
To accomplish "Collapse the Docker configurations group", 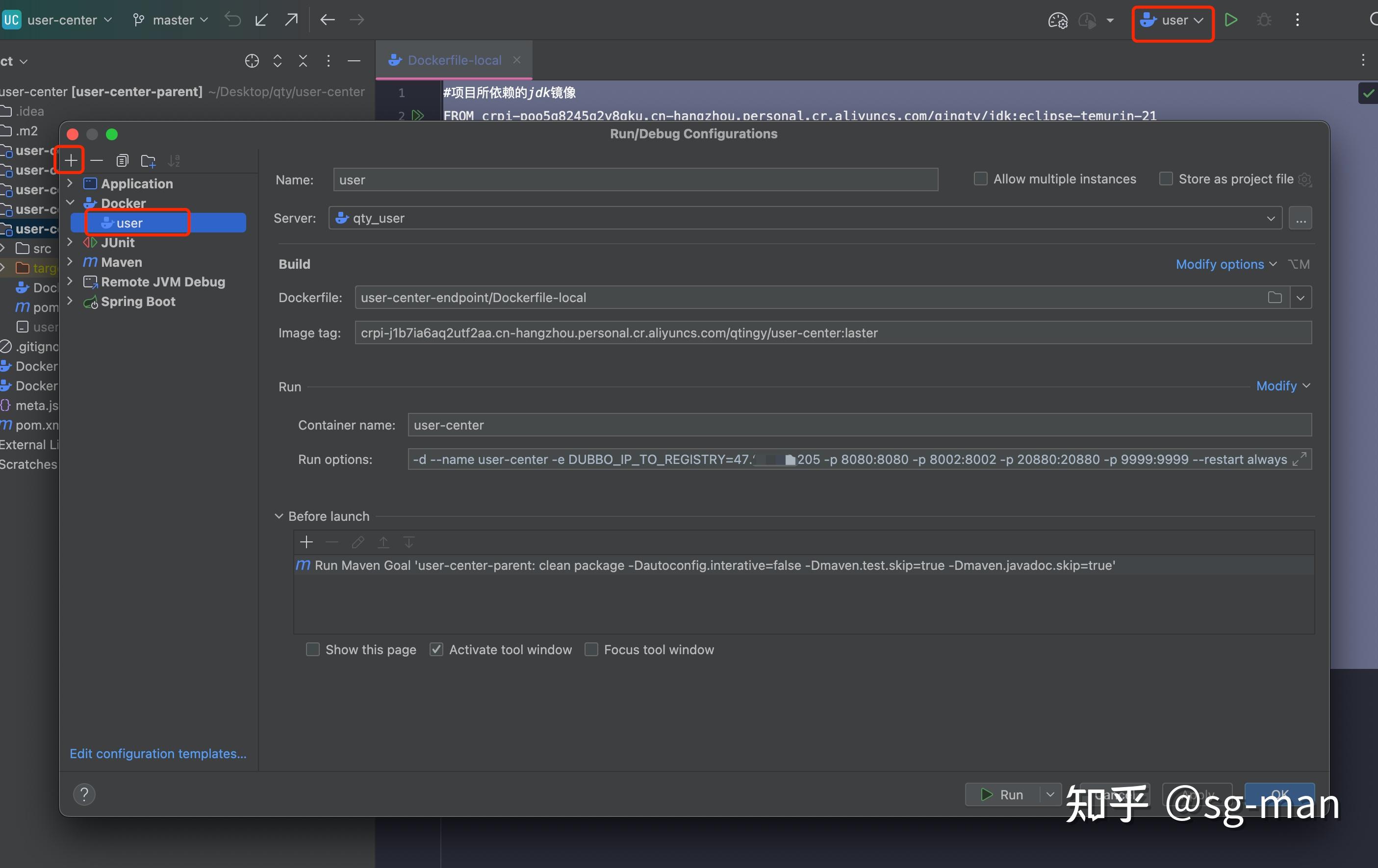I will pos(70,203).
